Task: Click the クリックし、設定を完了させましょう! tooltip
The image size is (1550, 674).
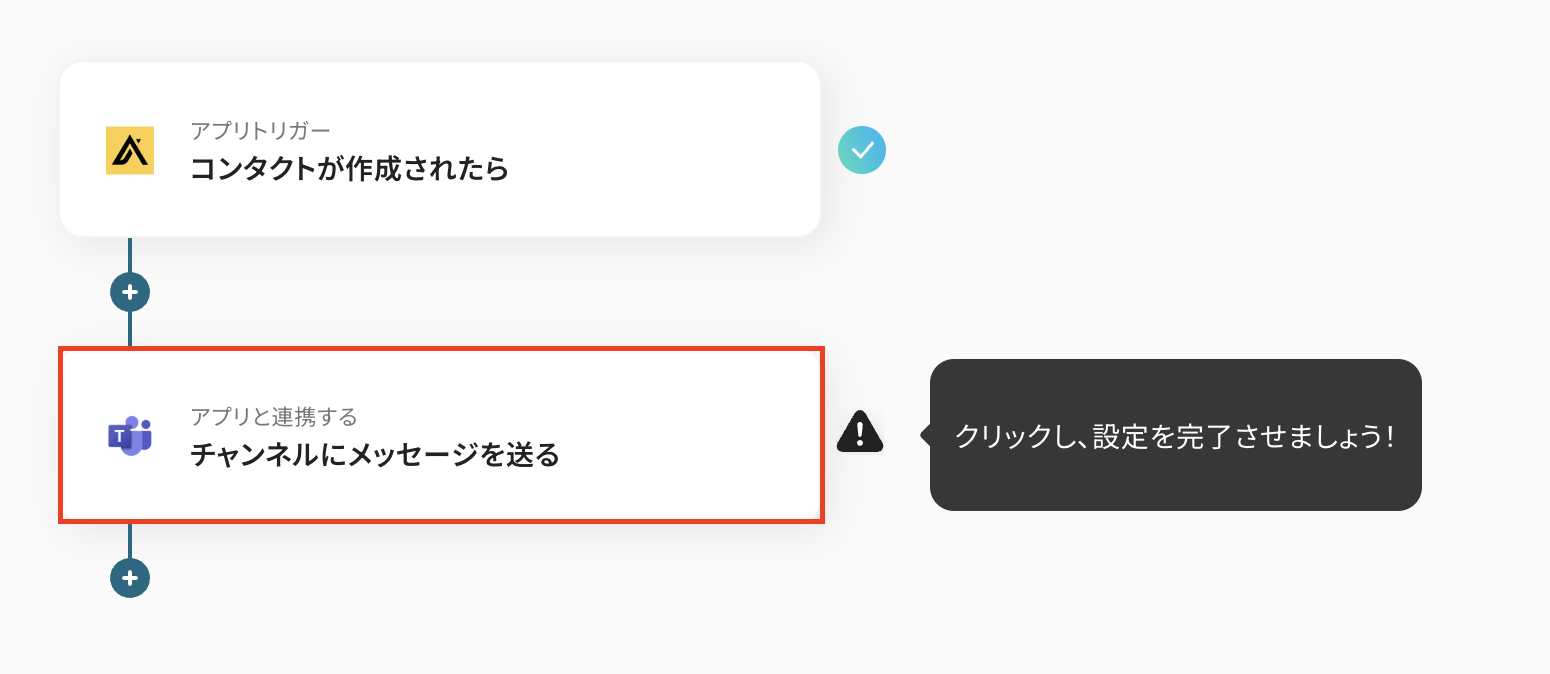Action: tap(1175, 435)
